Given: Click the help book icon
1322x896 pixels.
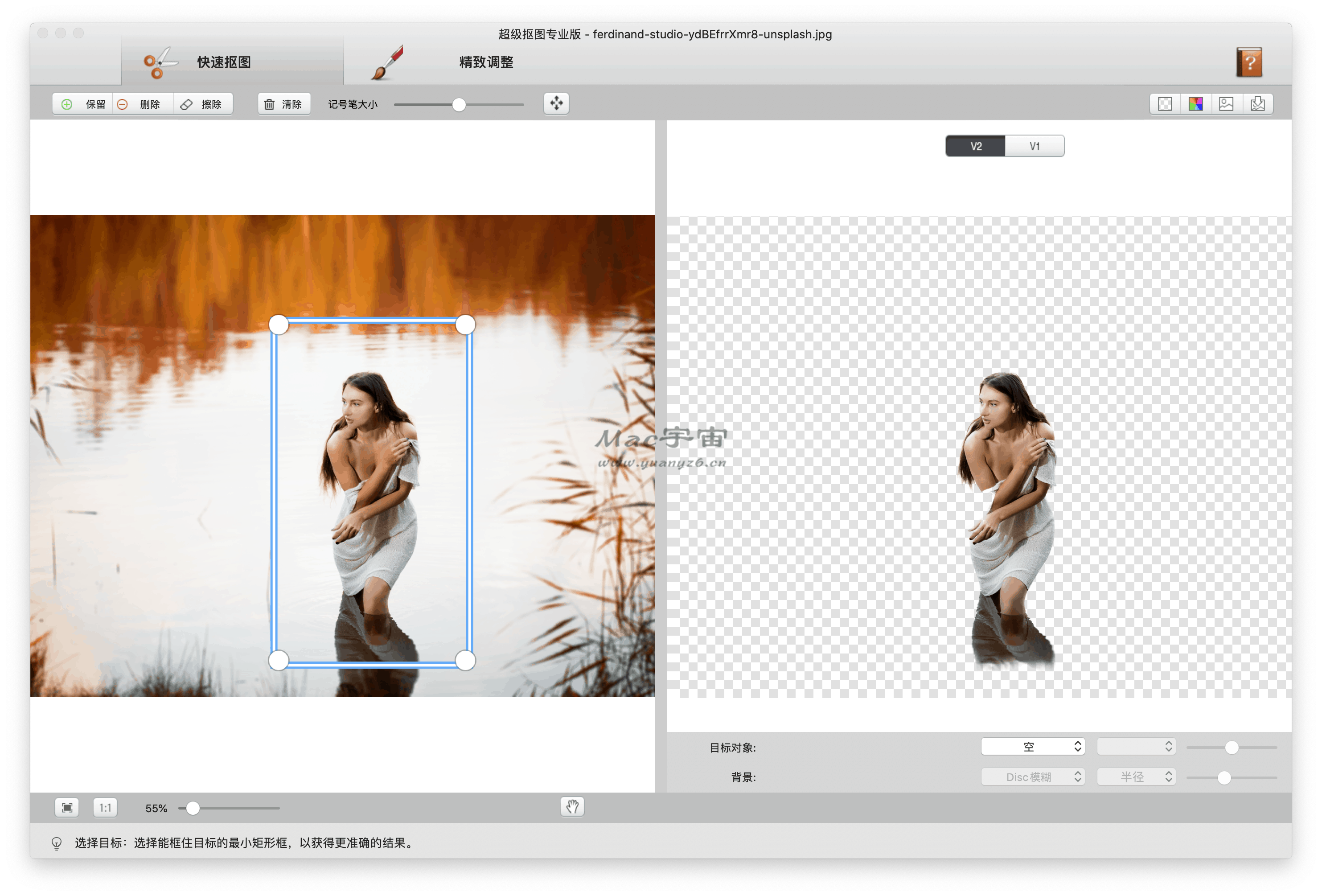Looking at the screenshot, I should click(1248, 62).
